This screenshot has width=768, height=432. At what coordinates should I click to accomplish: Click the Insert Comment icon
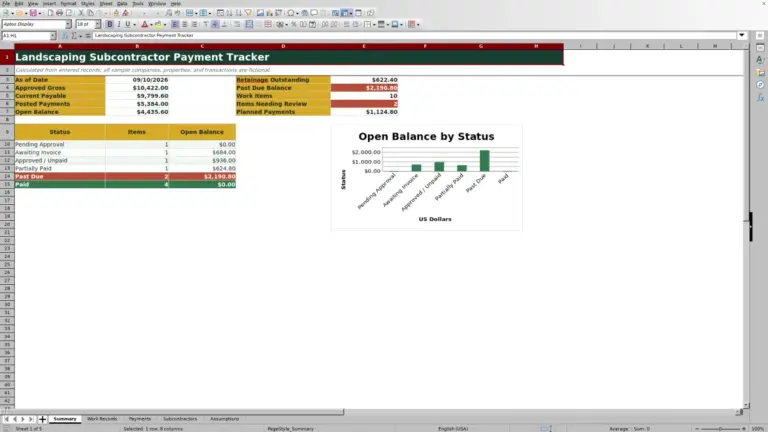[314, 13]
